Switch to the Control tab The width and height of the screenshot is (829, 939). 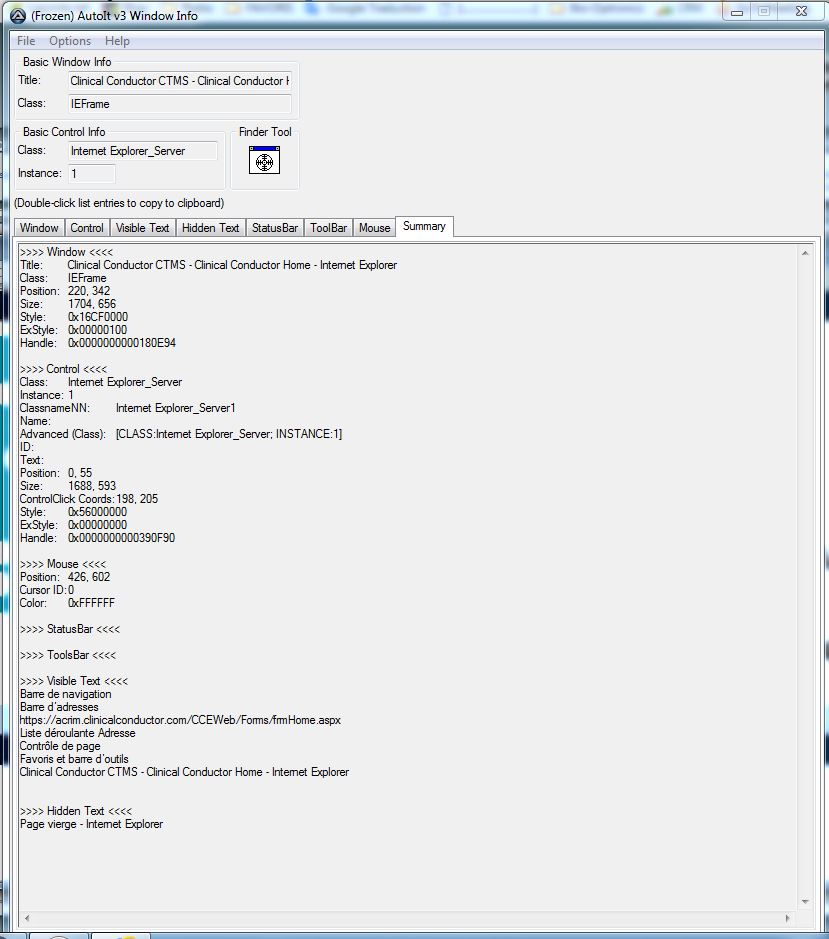click(x=87, y=228)
